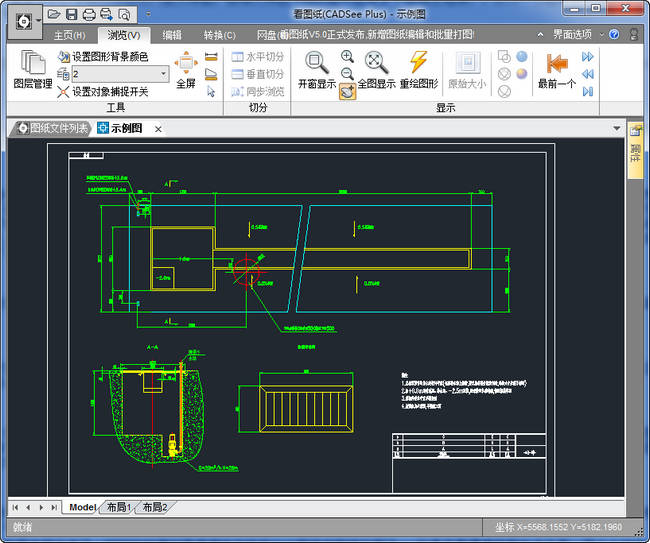The height and width of the screenshot is (543, 650).
Task: Toggle 设置对象捕捉开关 object snap
Action: [x=103, y=91]
